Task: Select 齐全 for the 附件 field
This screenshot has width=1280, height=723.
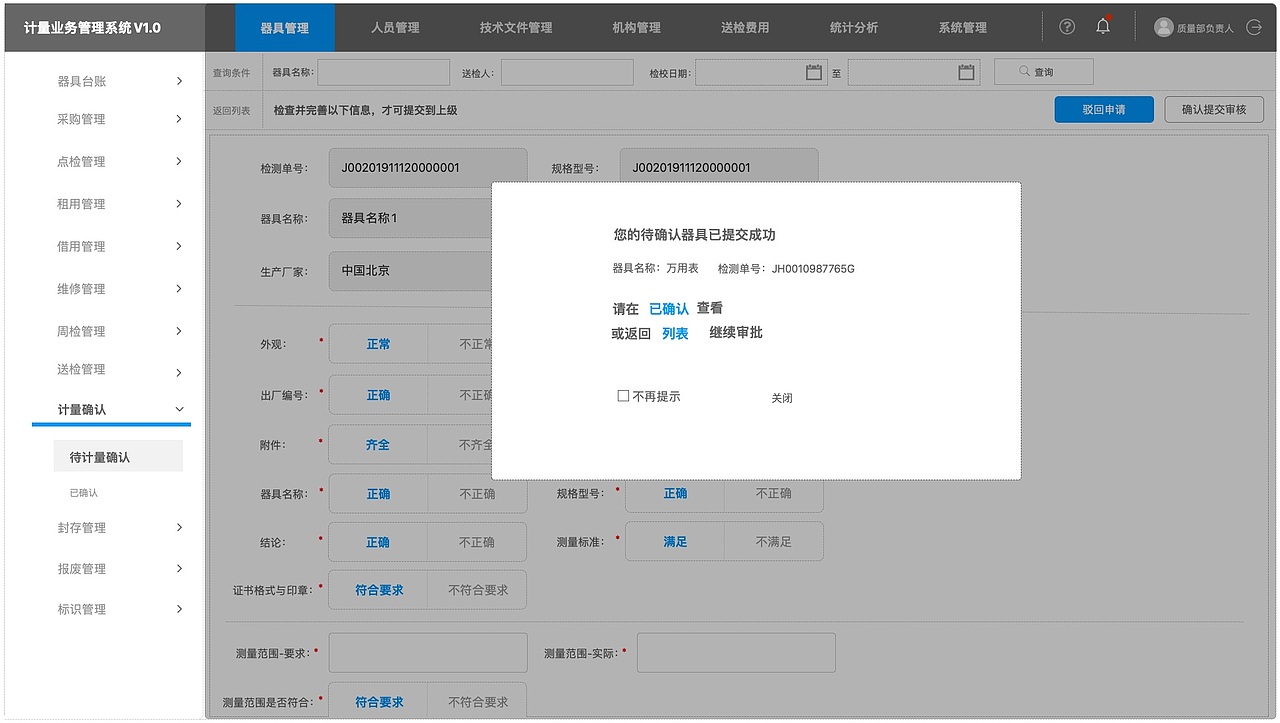Action: coord(378,444)
